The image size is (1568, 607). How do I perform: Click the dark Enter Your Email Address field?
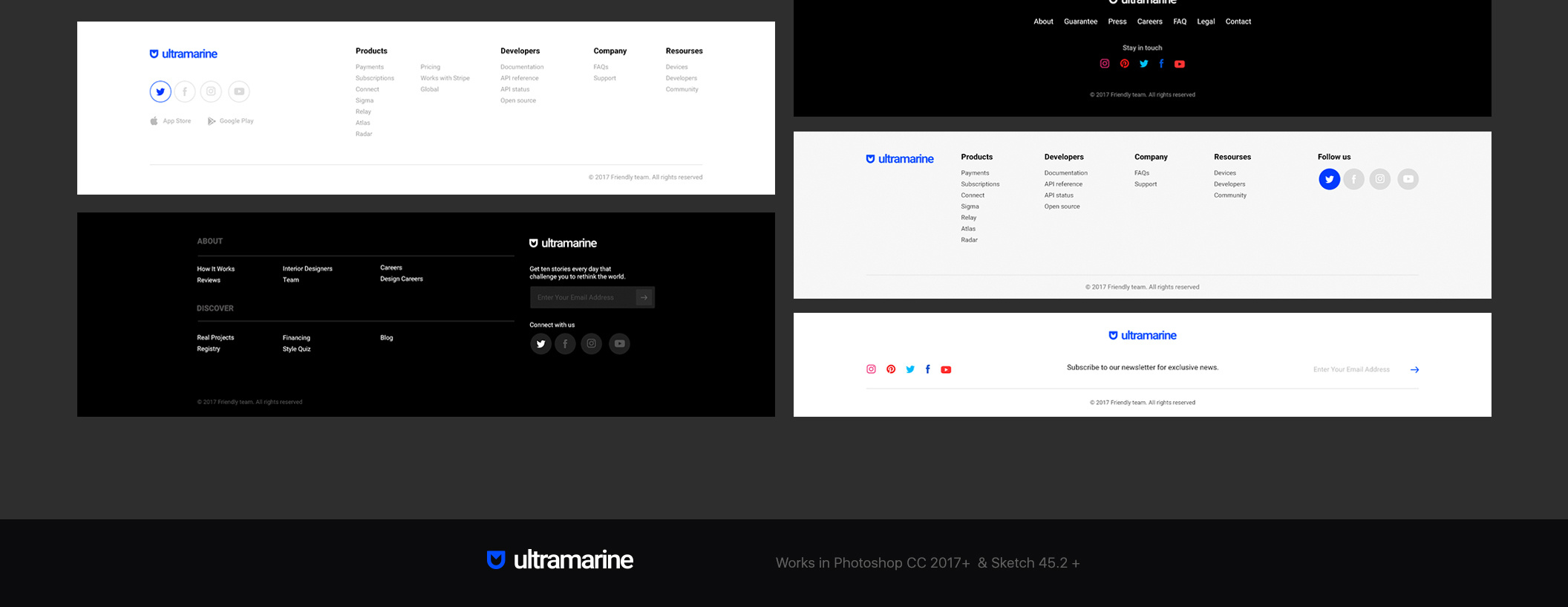click(583, 297)
